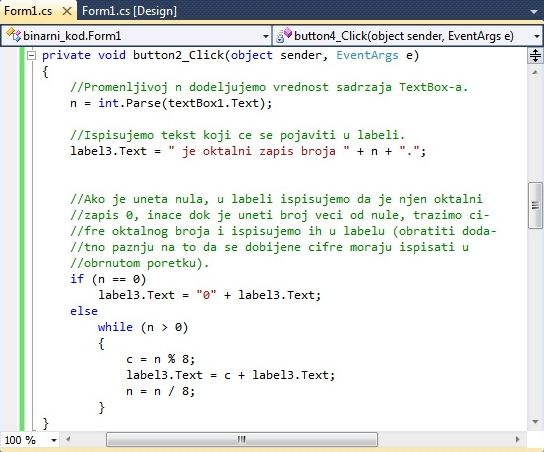544x452 pixels.
Task: Open the 100 % zoom dropdown
Action: tap(54, 441)
